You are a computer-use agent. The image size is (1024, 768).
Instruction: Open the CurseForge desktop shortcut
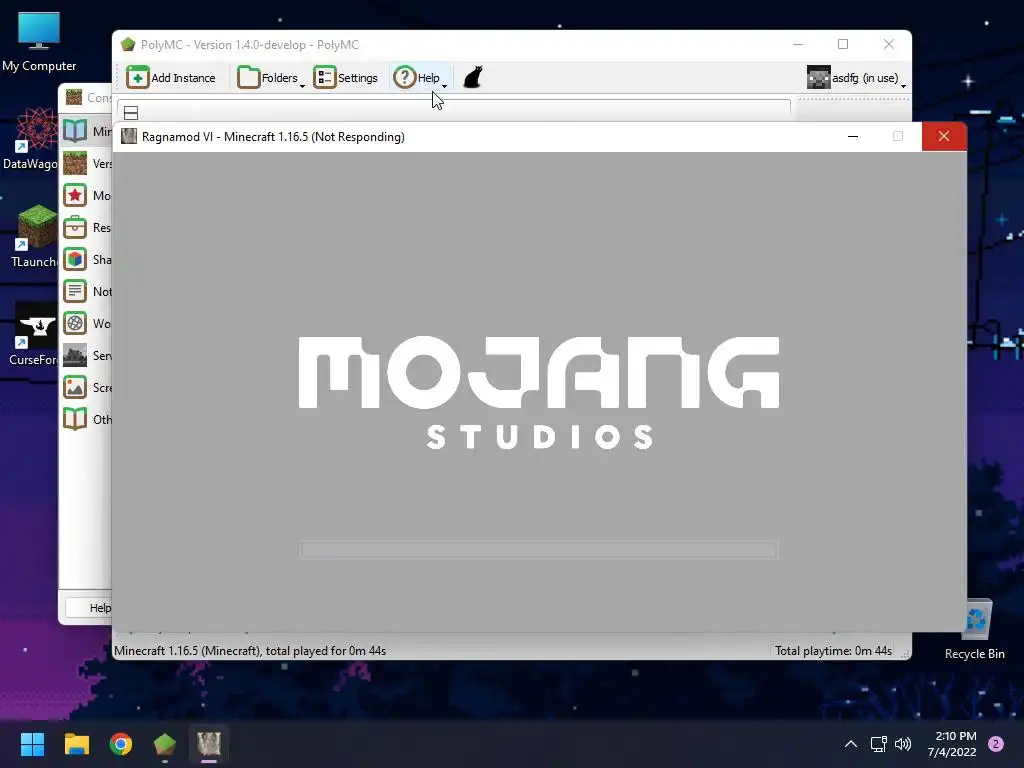(x=33, y=334)
